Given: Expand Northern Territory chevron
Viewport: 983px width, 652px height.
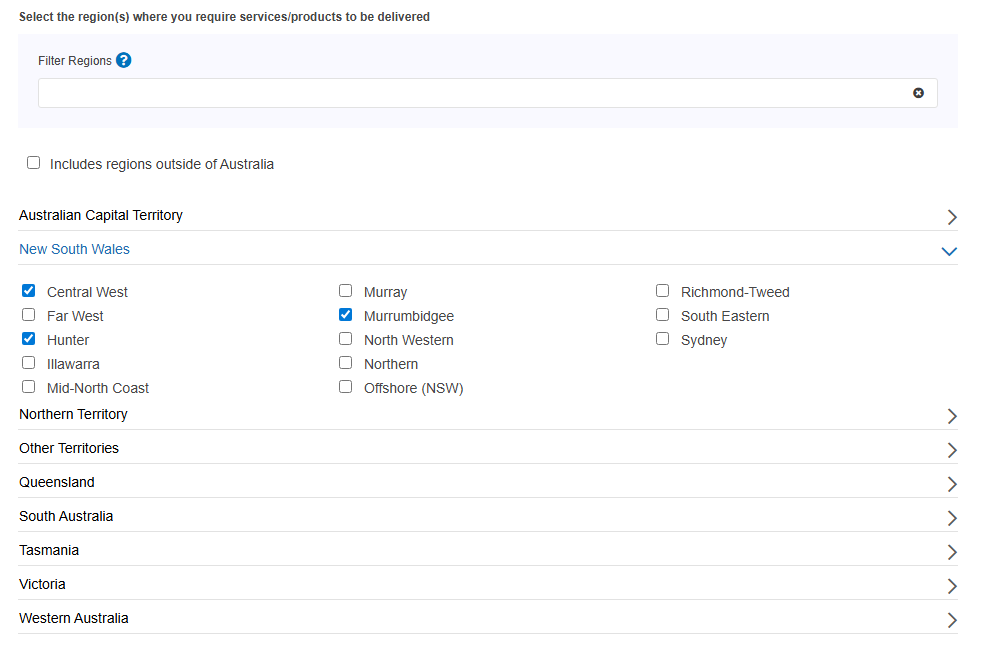Looking at the screenshot, I should [952, 416].
